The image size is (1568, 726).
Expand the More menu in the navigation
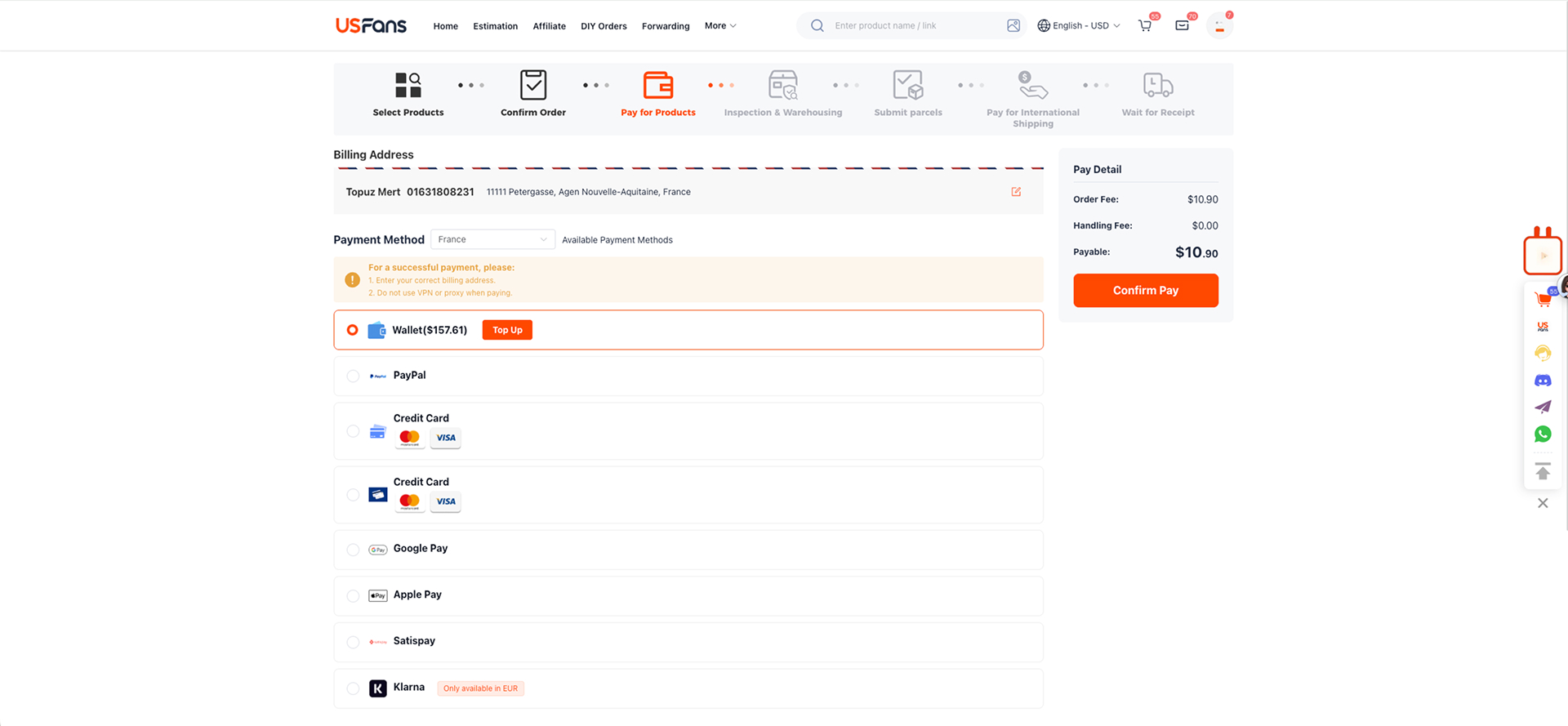tap(720, 25)
